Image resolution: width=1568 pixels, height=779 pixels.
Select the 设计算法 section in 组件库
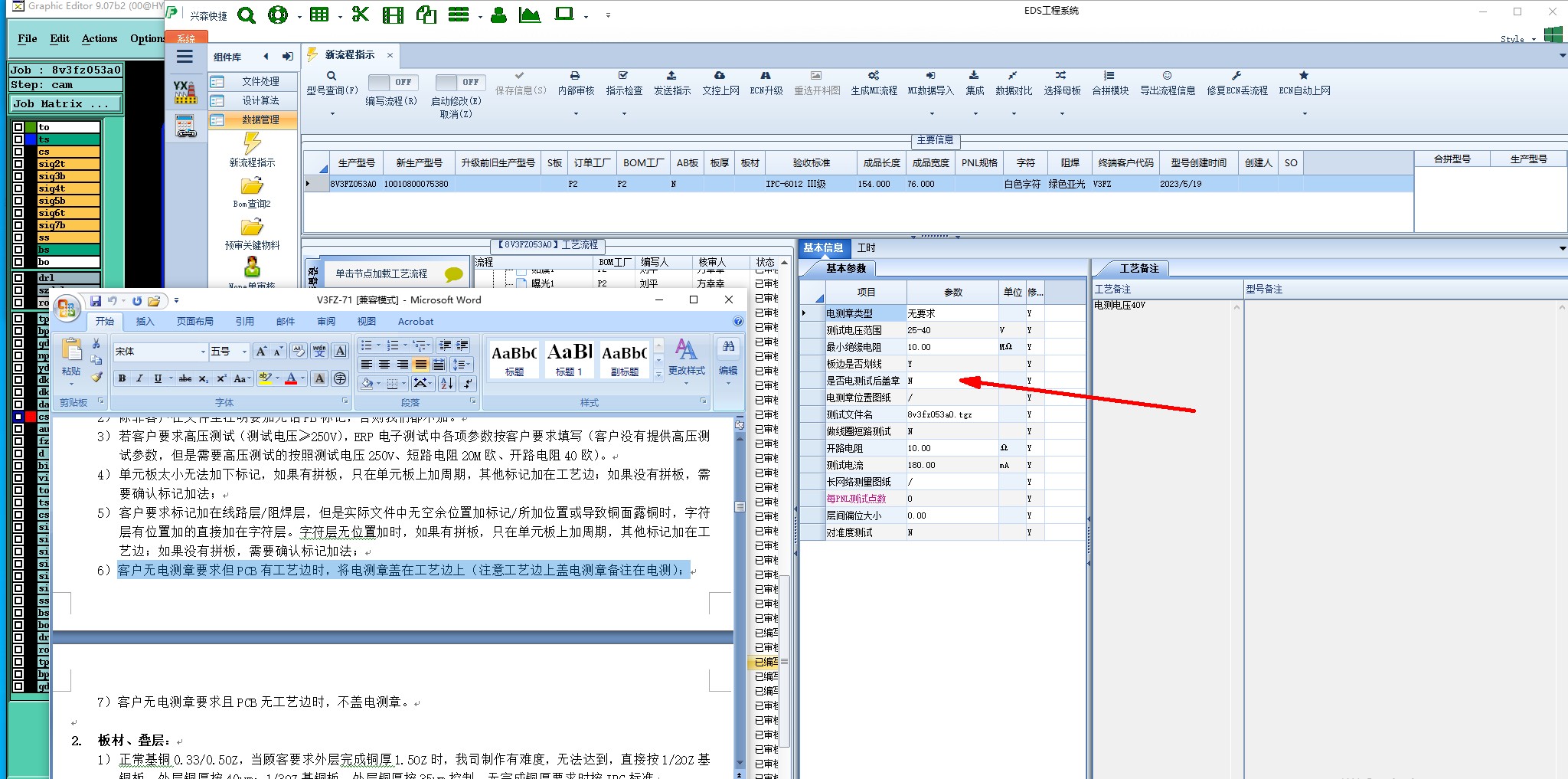pos(253,100)
